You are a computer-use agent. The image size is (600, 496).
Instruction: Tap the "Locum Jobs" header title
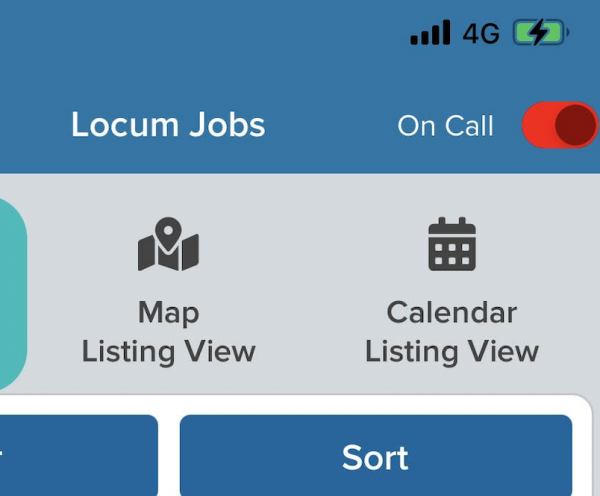click(168, 125)
